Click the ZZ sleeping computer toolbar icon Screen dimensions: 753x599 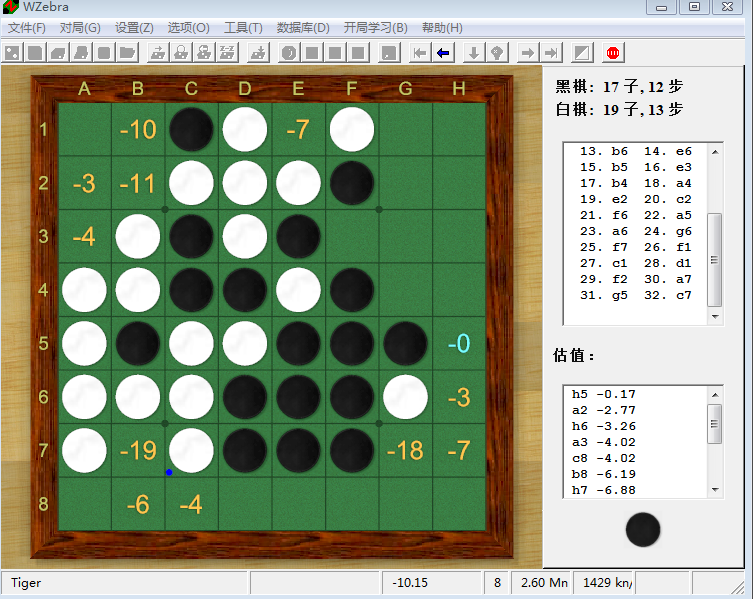pos(228,52)
